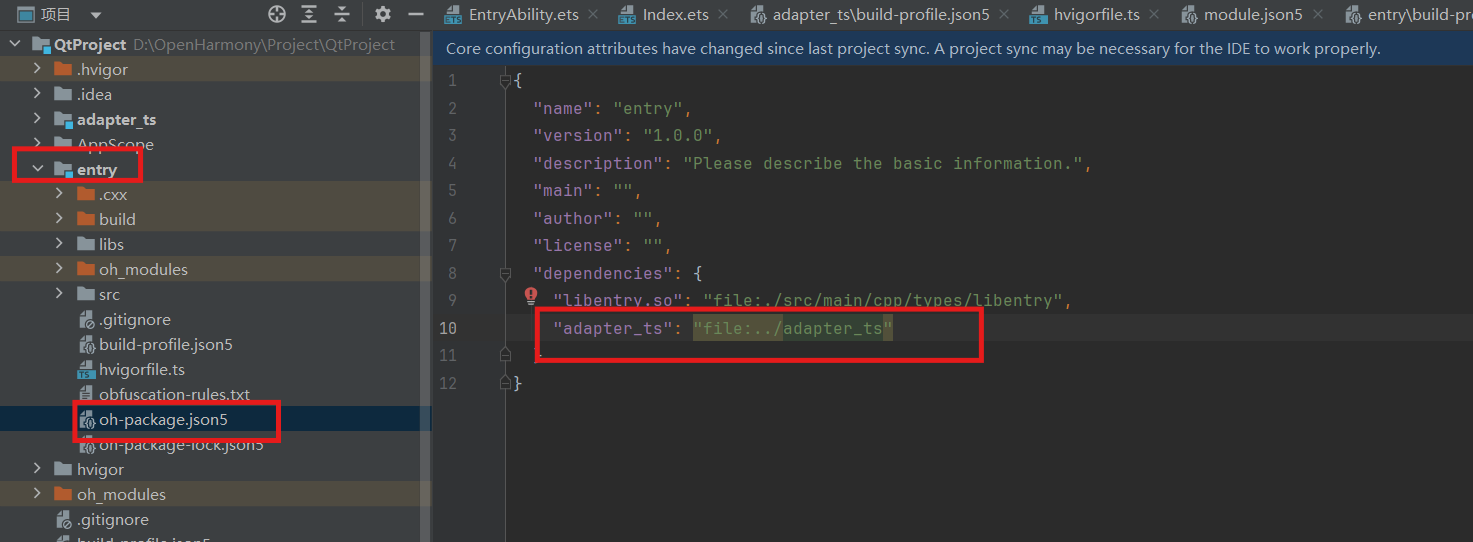Open hvigorfile.ts file under entry
Screen dimensions: 1473x542
141,370
